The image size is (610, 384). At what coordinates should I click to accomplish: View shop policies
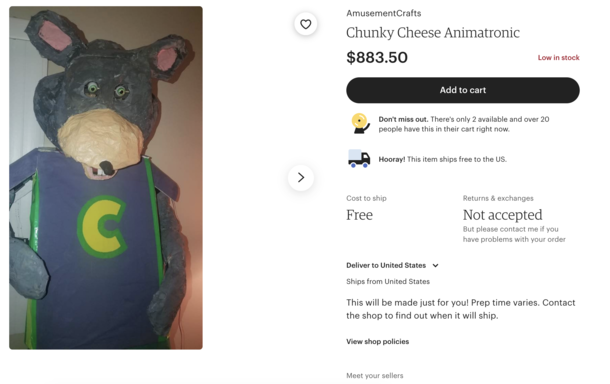(x=377, y=342)
